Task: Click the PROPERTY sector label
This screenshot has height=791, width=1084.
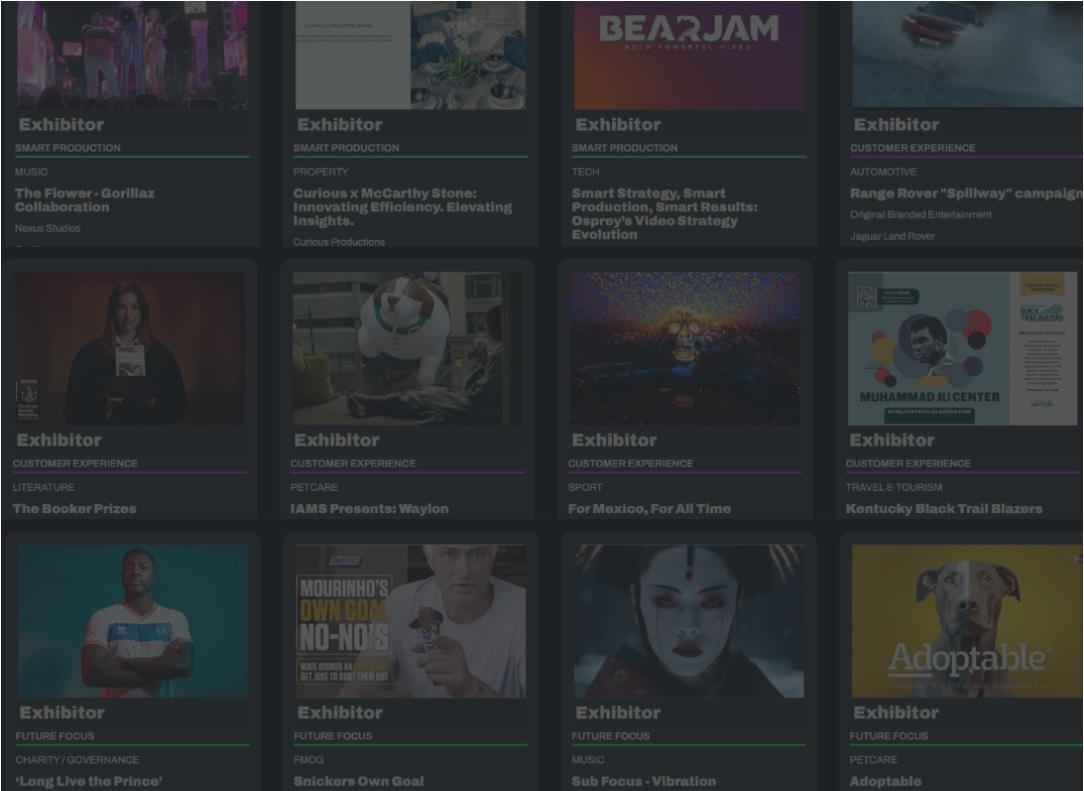Action: coord(320,171)
